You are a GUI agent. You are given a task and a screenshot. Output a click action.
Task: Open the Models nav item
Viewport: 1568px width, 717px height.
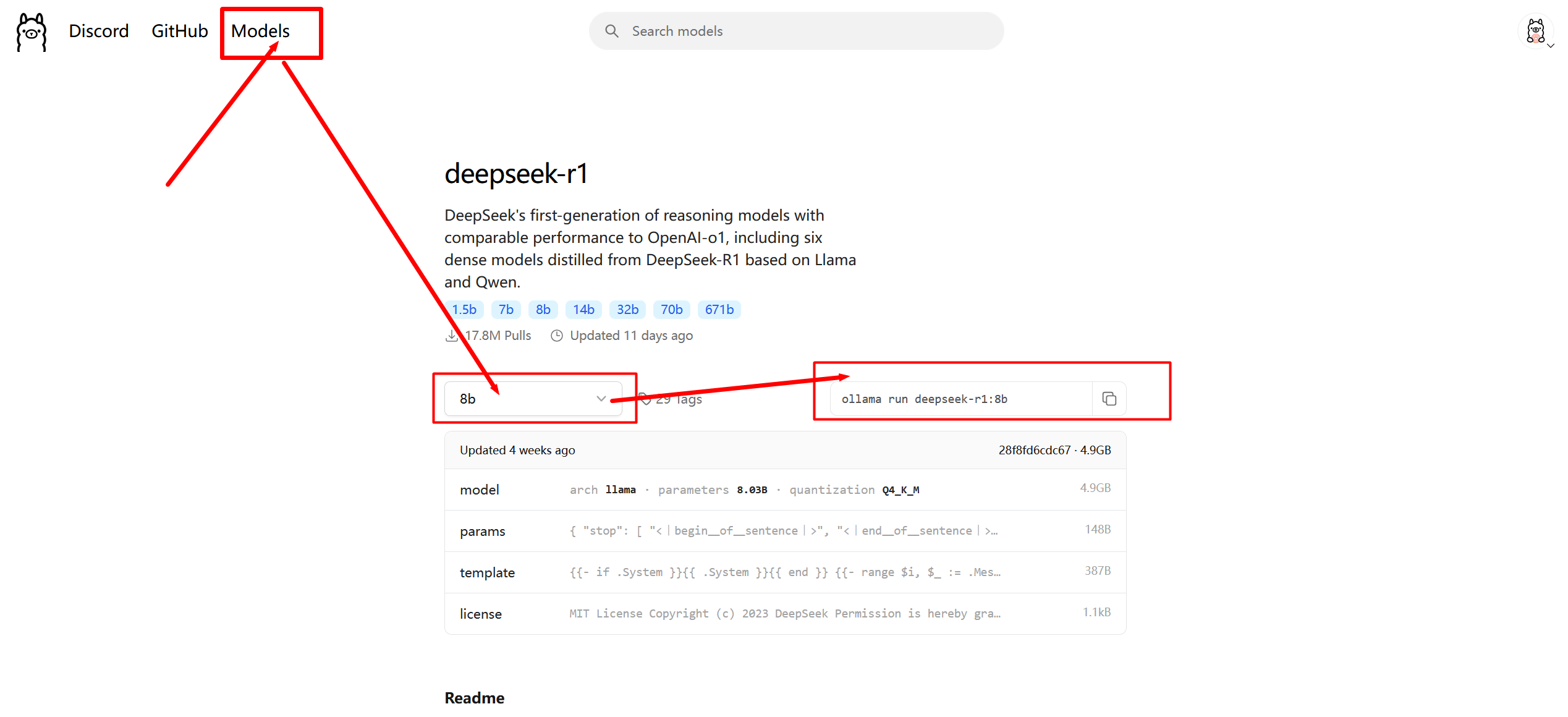[x=260, y=31]
